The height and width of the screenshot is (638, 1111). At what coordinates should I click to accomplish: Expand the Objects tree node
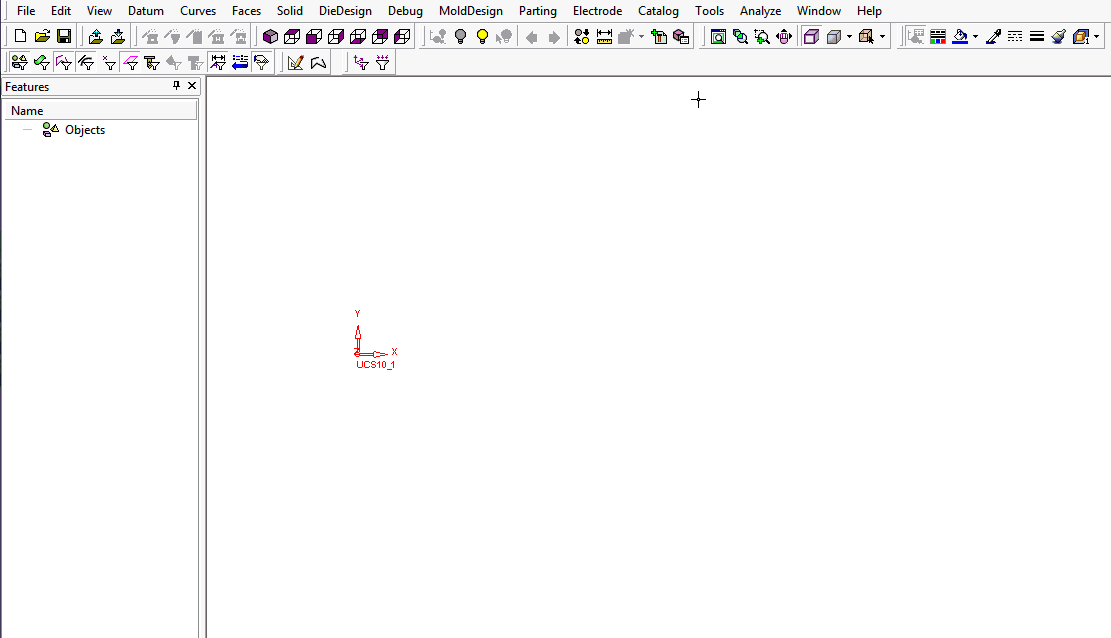pyautogui.click(x=27, y=130)
